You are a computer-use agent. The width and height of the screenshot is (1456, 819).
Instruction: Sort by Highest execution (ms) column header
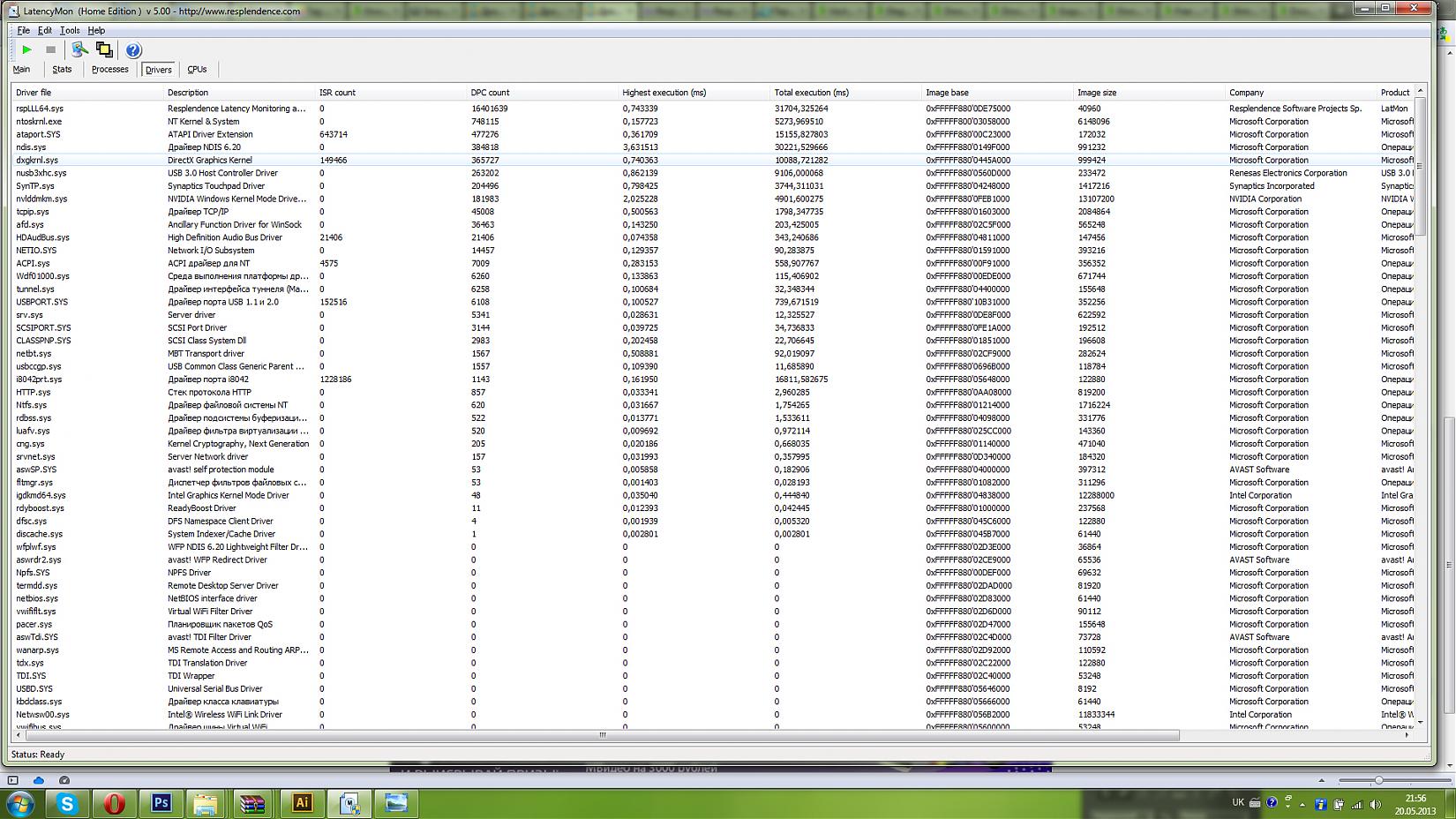[x=695, y=92]
